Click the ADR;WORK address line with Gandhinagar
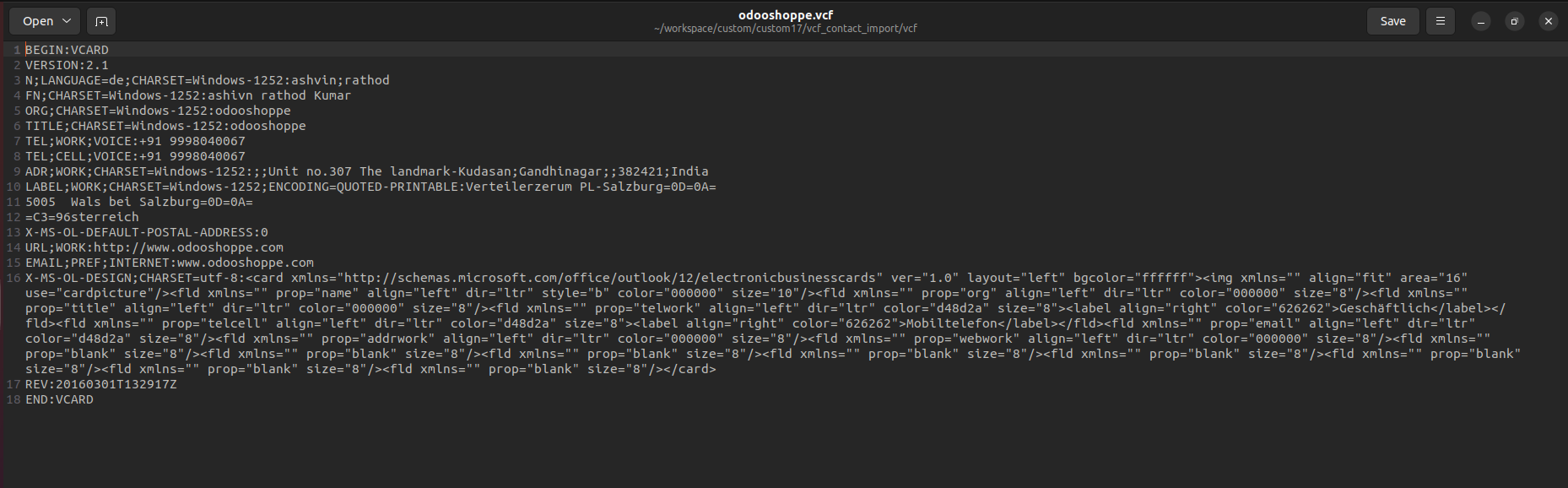The image size is (1568, 488). (x=367, y=171)
